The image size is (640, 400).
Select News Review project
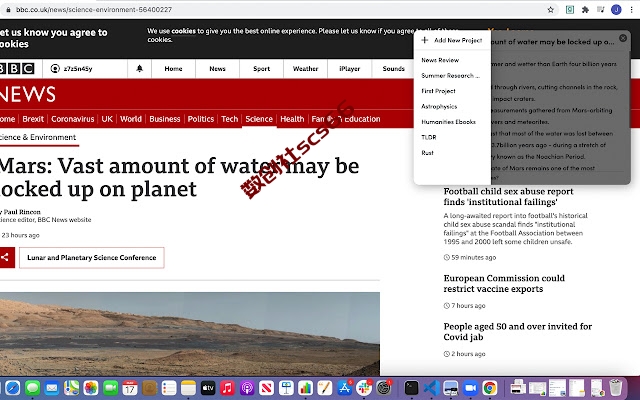(440, 60)
